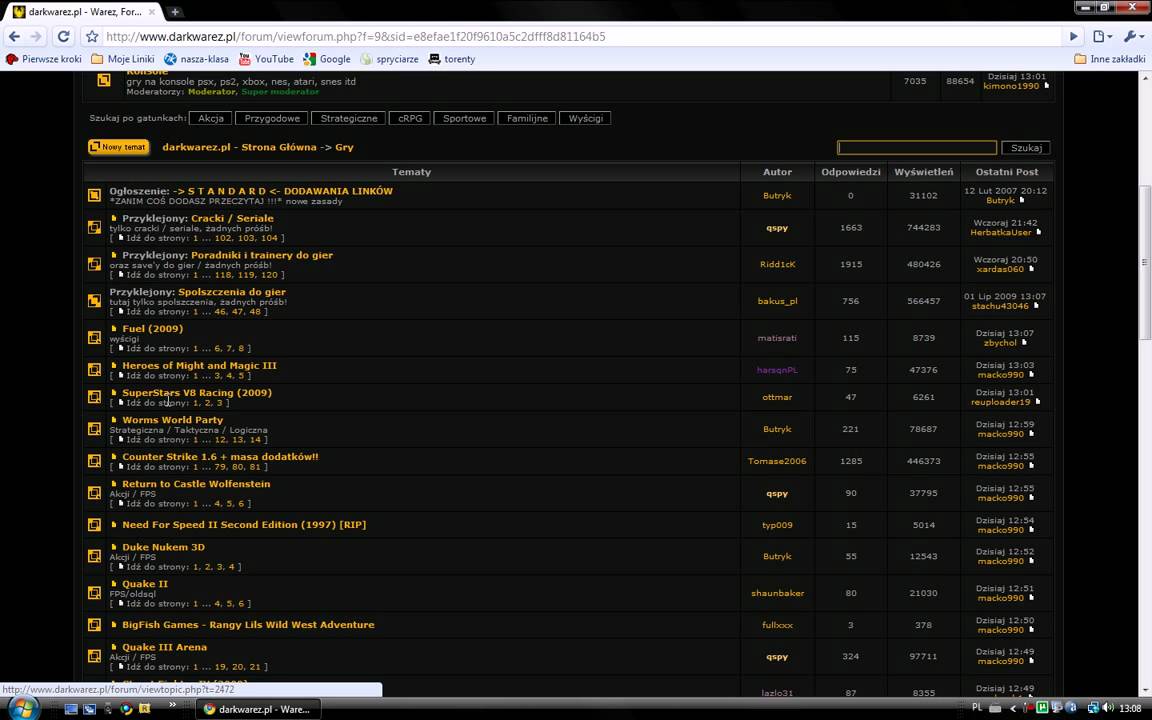Filter games by Strategiczne genre
This screenshot has height=720, width=1152.
pos(349,118)
